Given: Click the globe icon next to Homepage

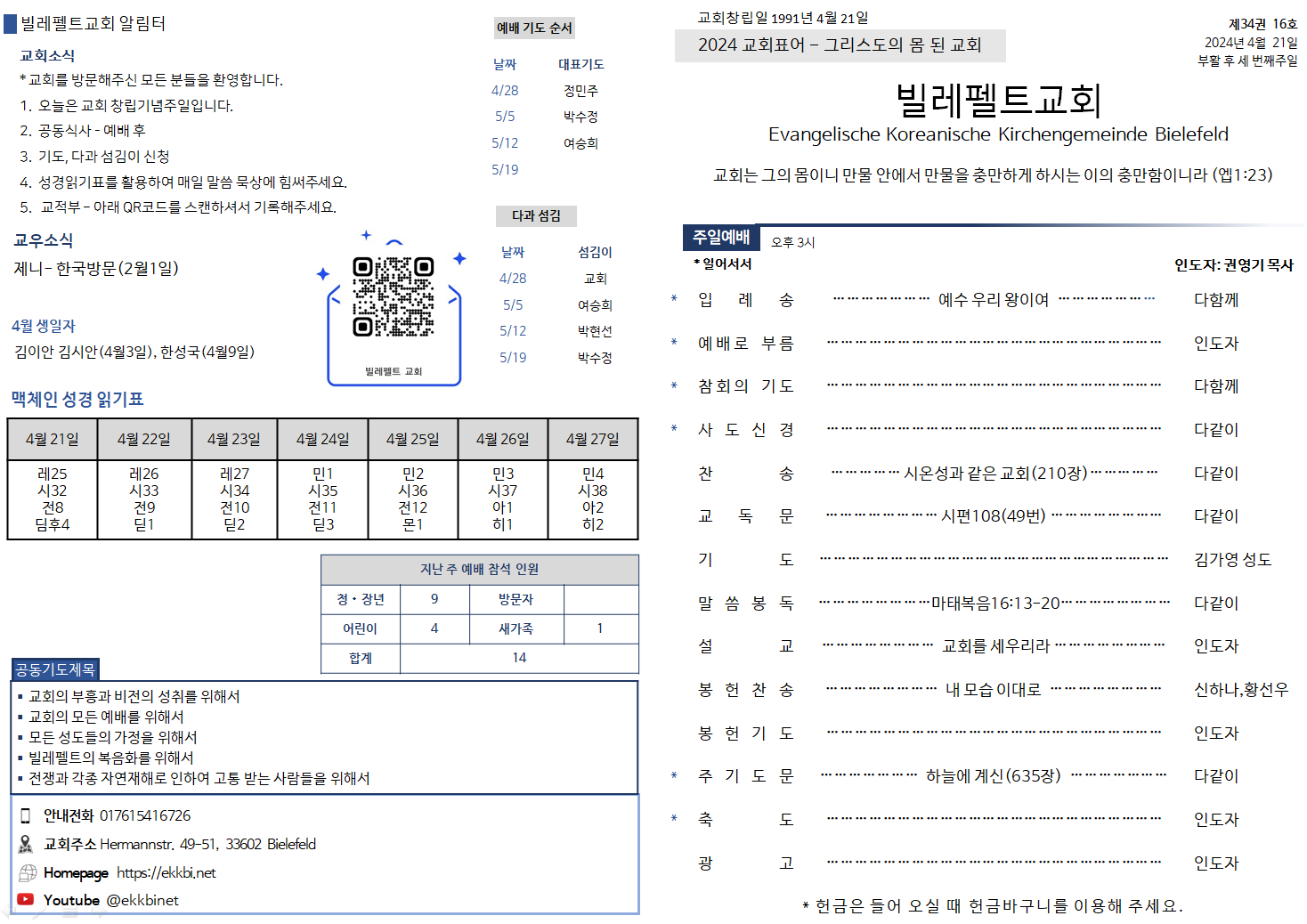Looking at the screenshot, I should click(x=28, y=872).
